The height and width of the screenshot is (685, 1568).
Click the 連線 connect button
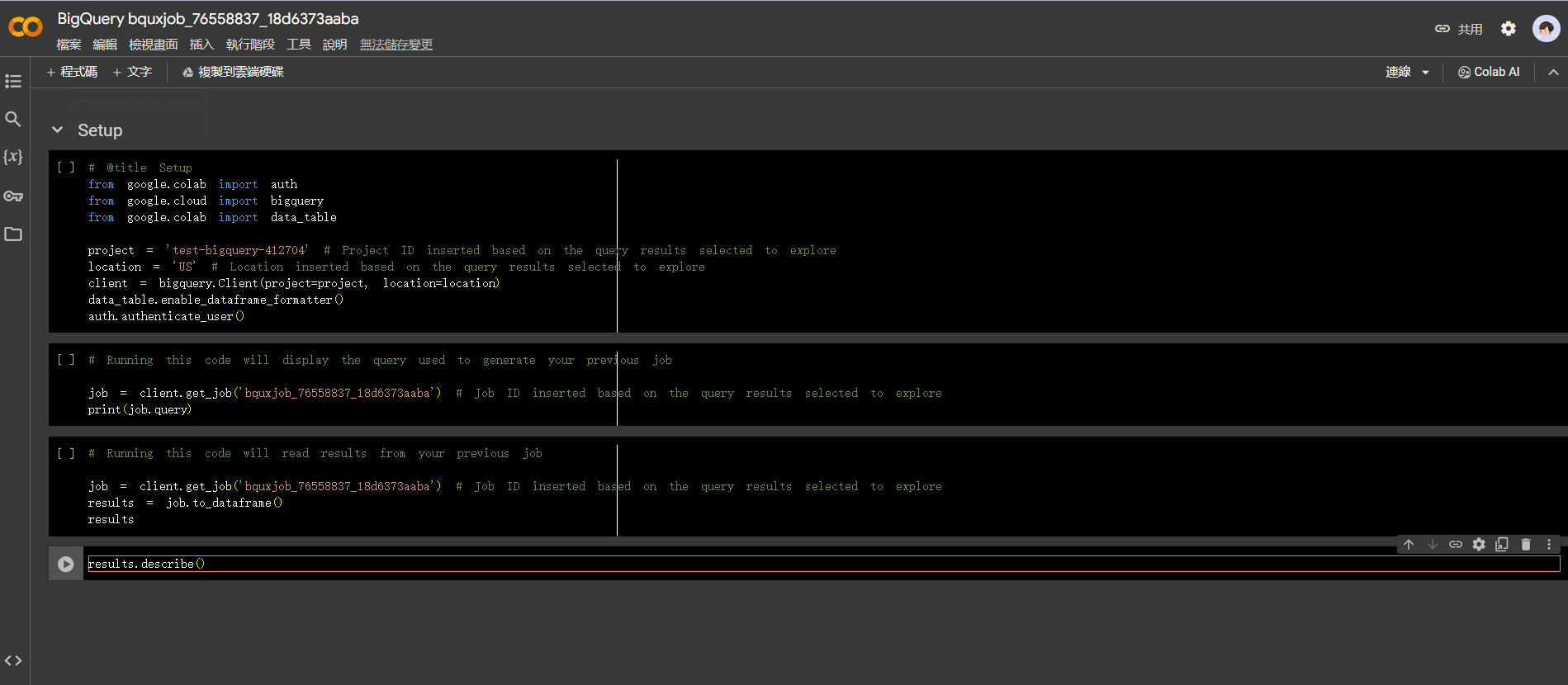click(x=1398, y=73)
